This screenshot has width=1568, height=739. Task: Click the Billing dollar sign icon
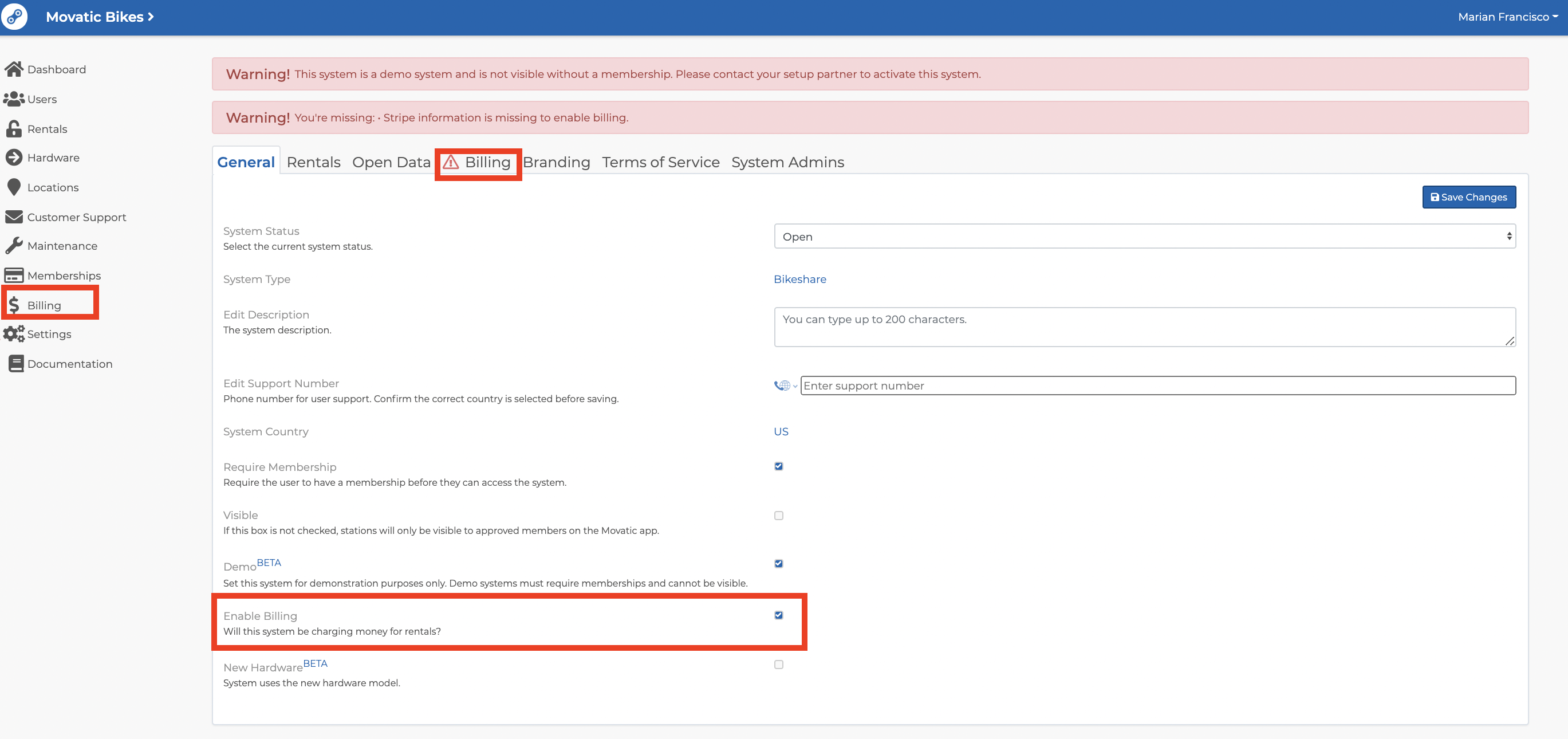[14, 305]
